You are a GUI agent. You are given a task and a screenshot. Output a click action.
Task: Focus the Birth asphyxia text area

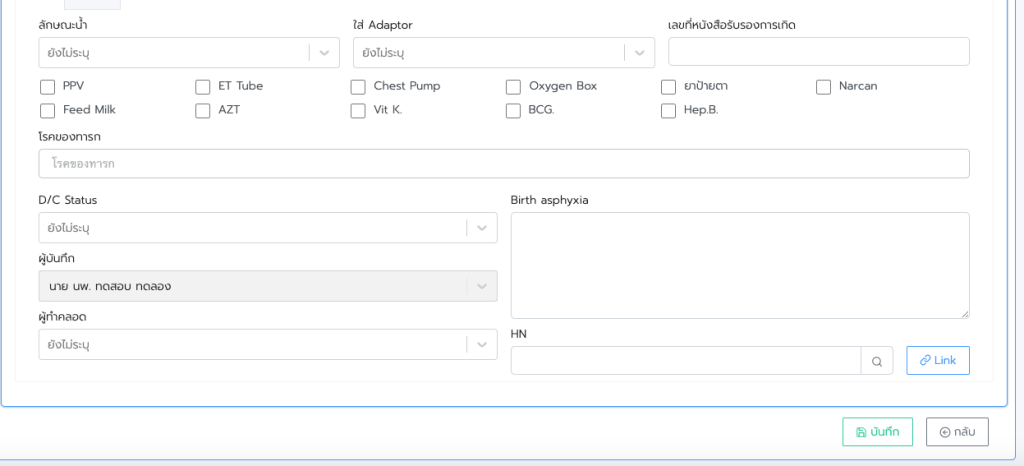tap(739, 265)
